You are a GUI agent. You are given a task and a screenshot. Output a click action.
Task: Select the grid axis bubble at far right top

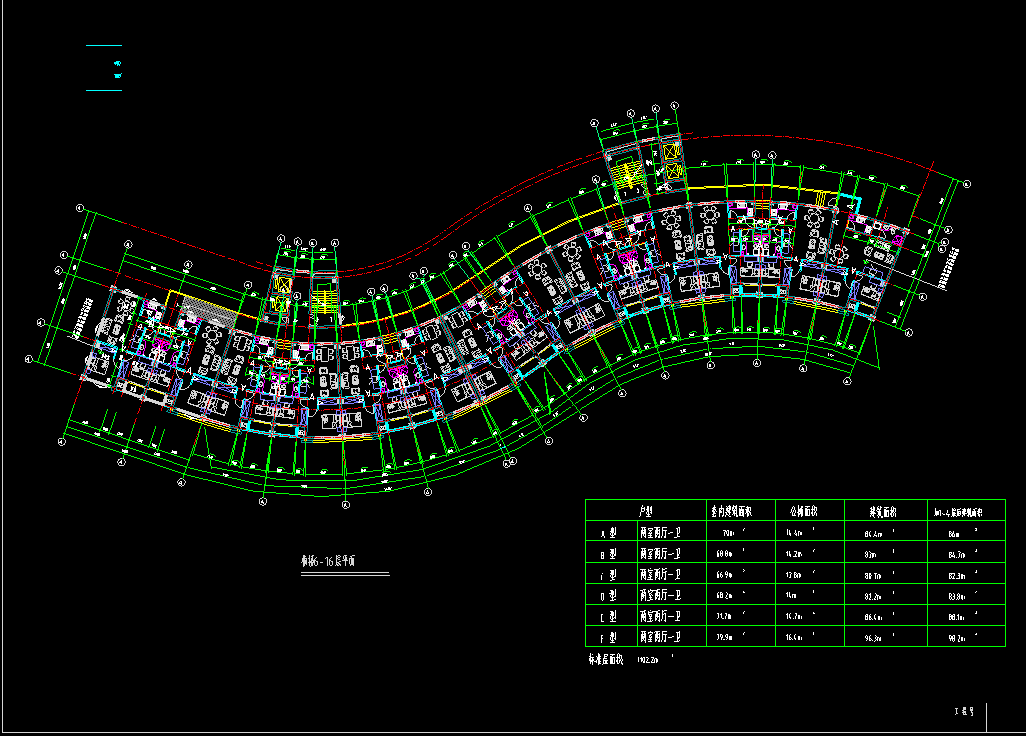pyautogui.click(x=967, y=185)
